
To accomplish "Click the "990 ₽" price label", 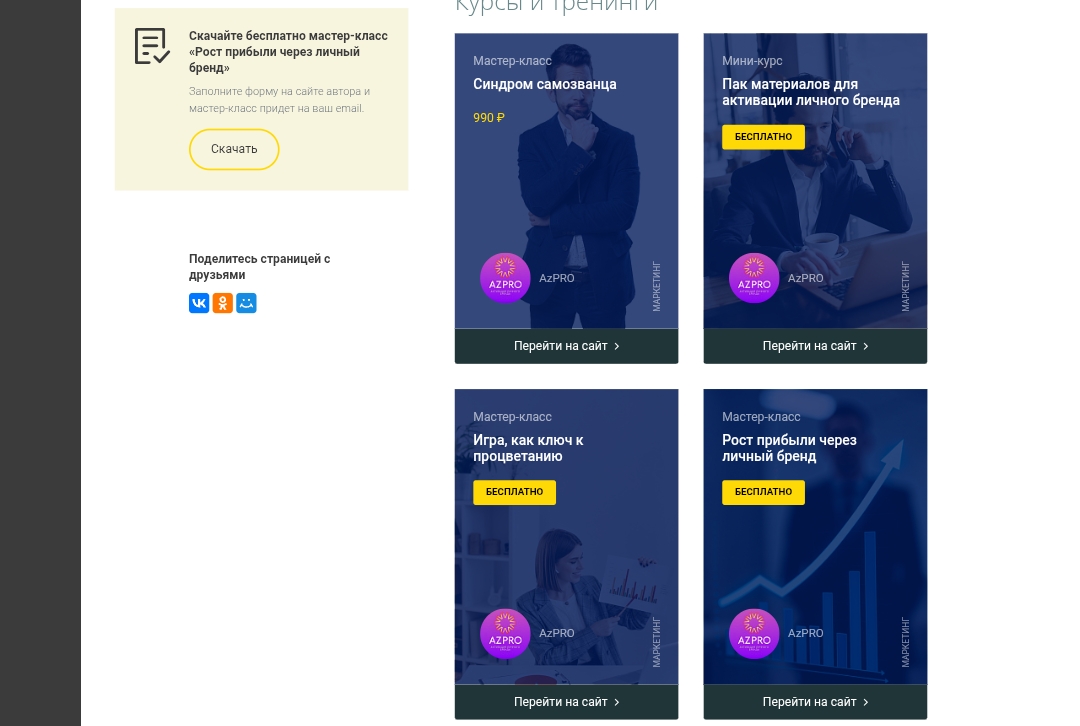I will tap(489, 118).
